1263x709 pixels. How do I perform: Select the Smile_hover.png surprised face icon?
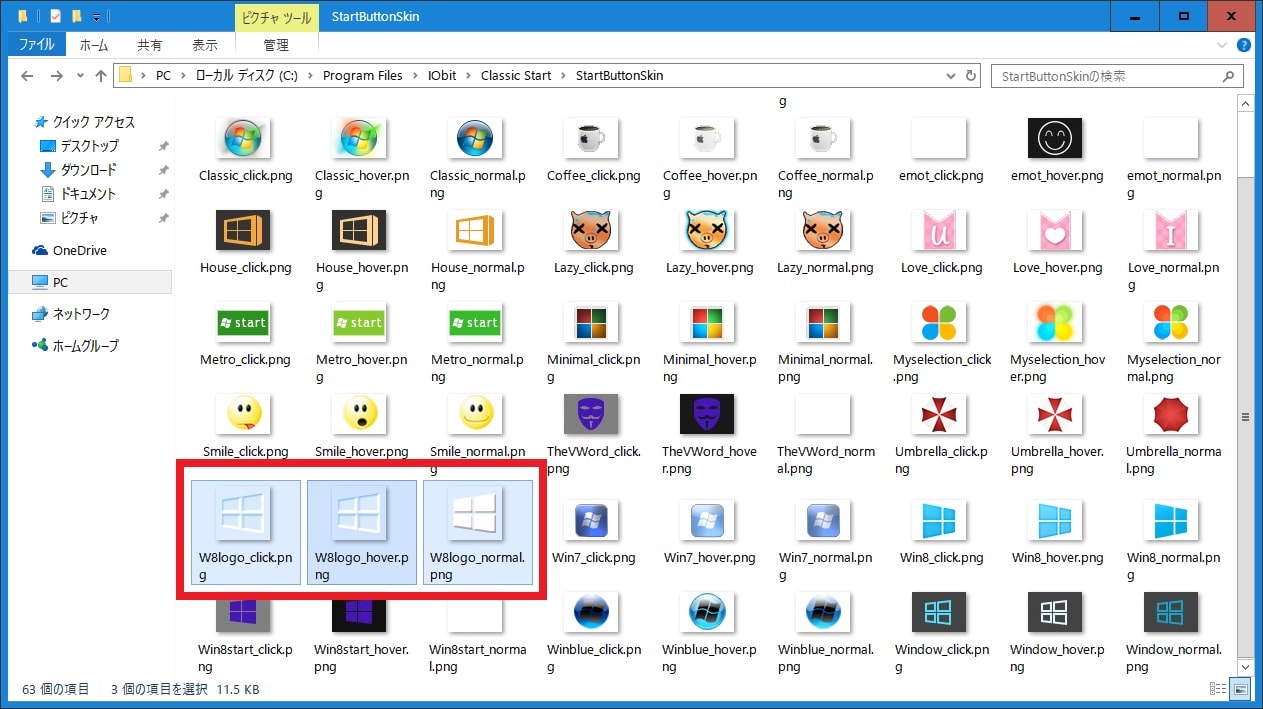coord(360,414)
